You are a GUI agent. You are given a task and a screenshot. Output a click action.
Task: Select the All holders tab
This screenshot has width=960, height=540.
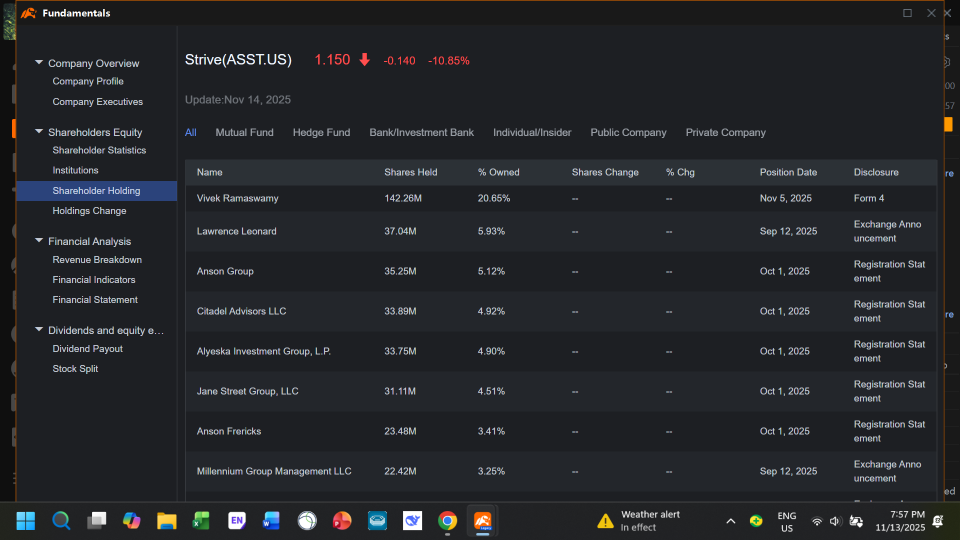(190, 132)
